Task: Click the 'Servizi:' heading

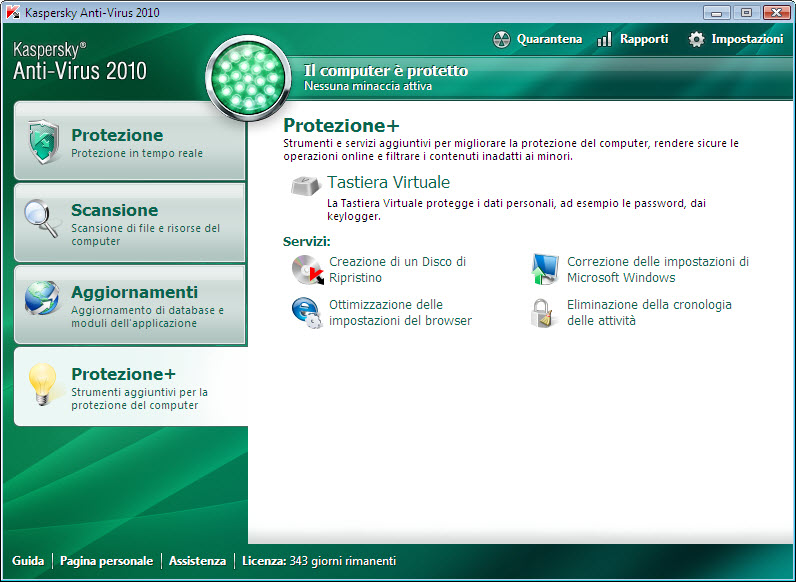Action: point(307,241)
